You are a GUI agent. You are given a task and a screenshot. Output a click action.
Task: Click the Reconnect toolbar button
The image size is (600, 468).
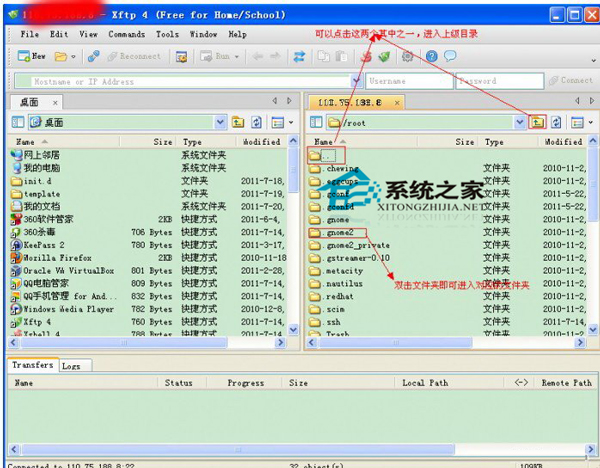point(134,57)
